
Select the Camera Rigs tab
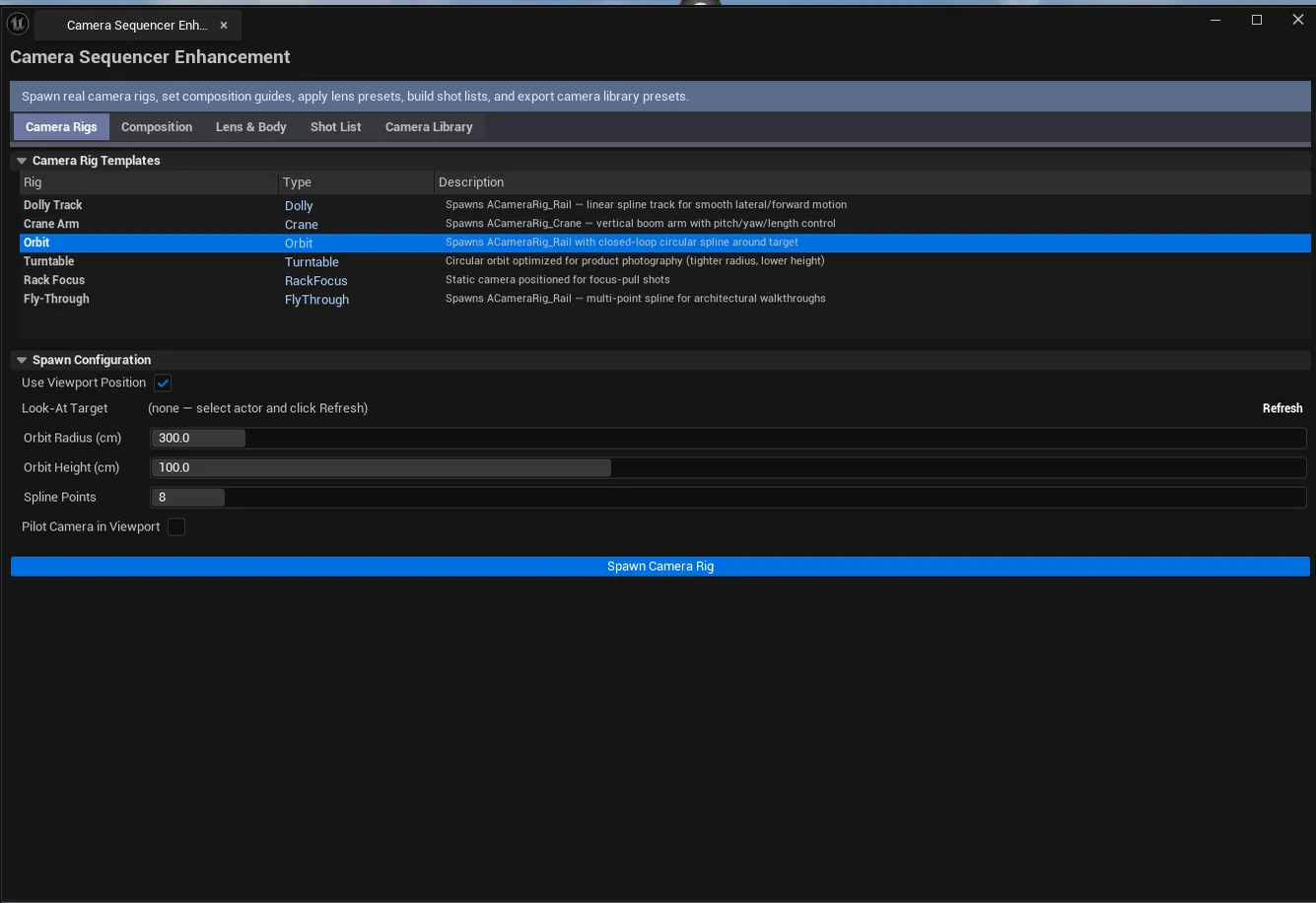click(x=61, y=127)
